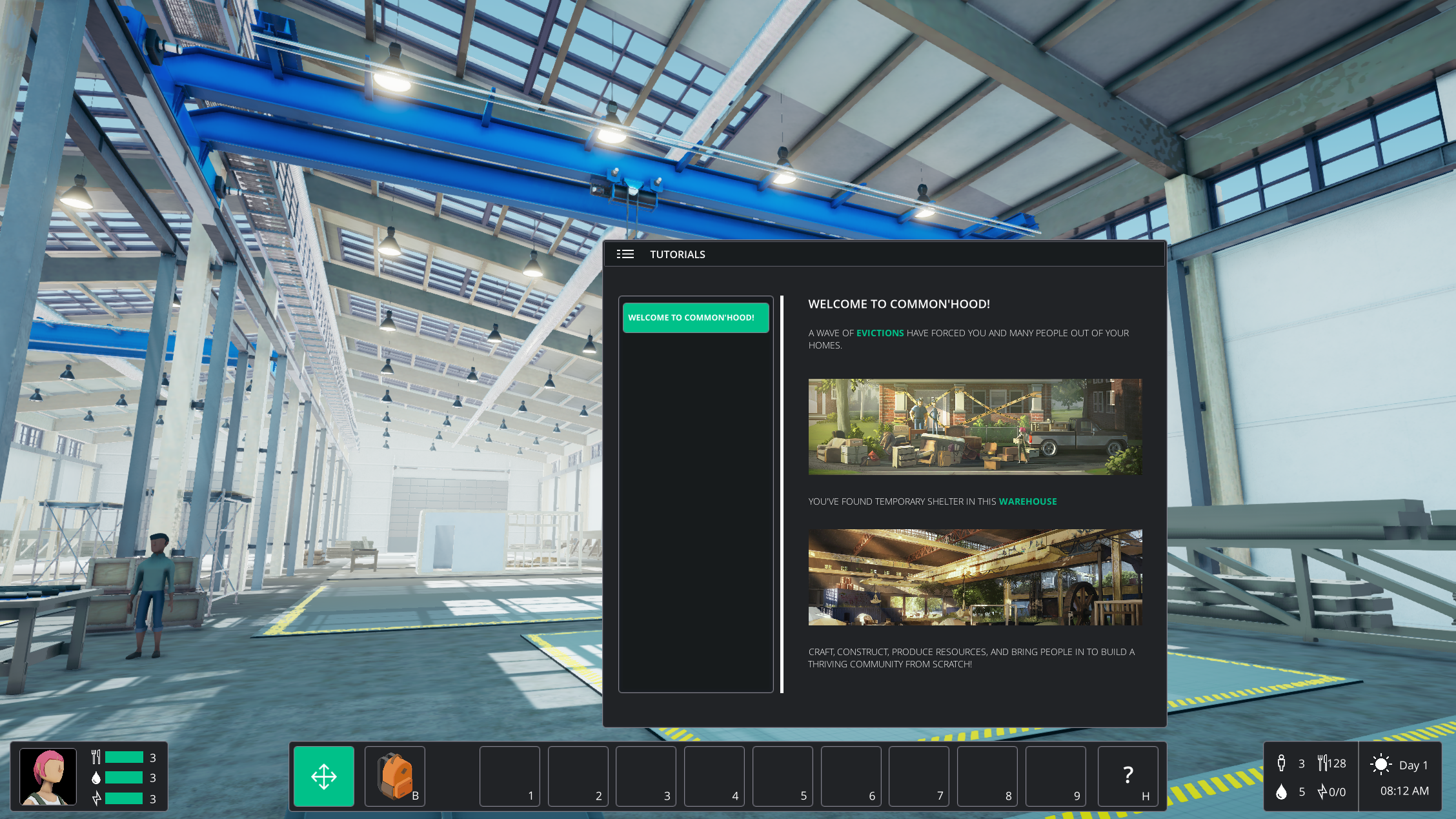Click the highlighted WAREHOUSE keyword

click(1027, 501)
